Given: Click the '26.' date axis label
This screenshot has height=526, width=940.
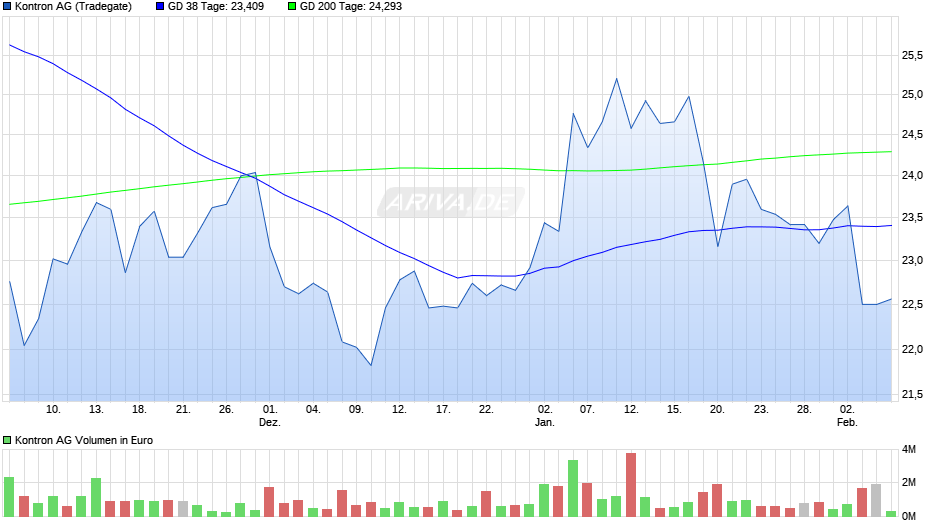Looking at the screenshot, I should 226,410.
